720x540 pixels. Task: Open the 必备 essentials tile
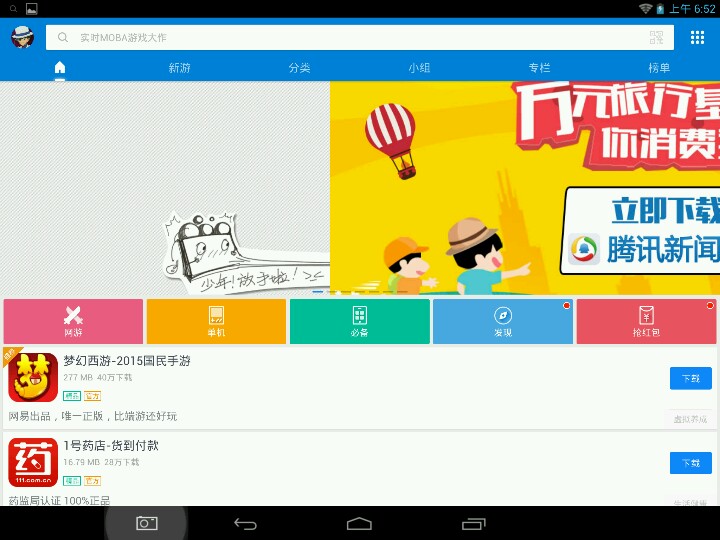[x=360, y=321]
